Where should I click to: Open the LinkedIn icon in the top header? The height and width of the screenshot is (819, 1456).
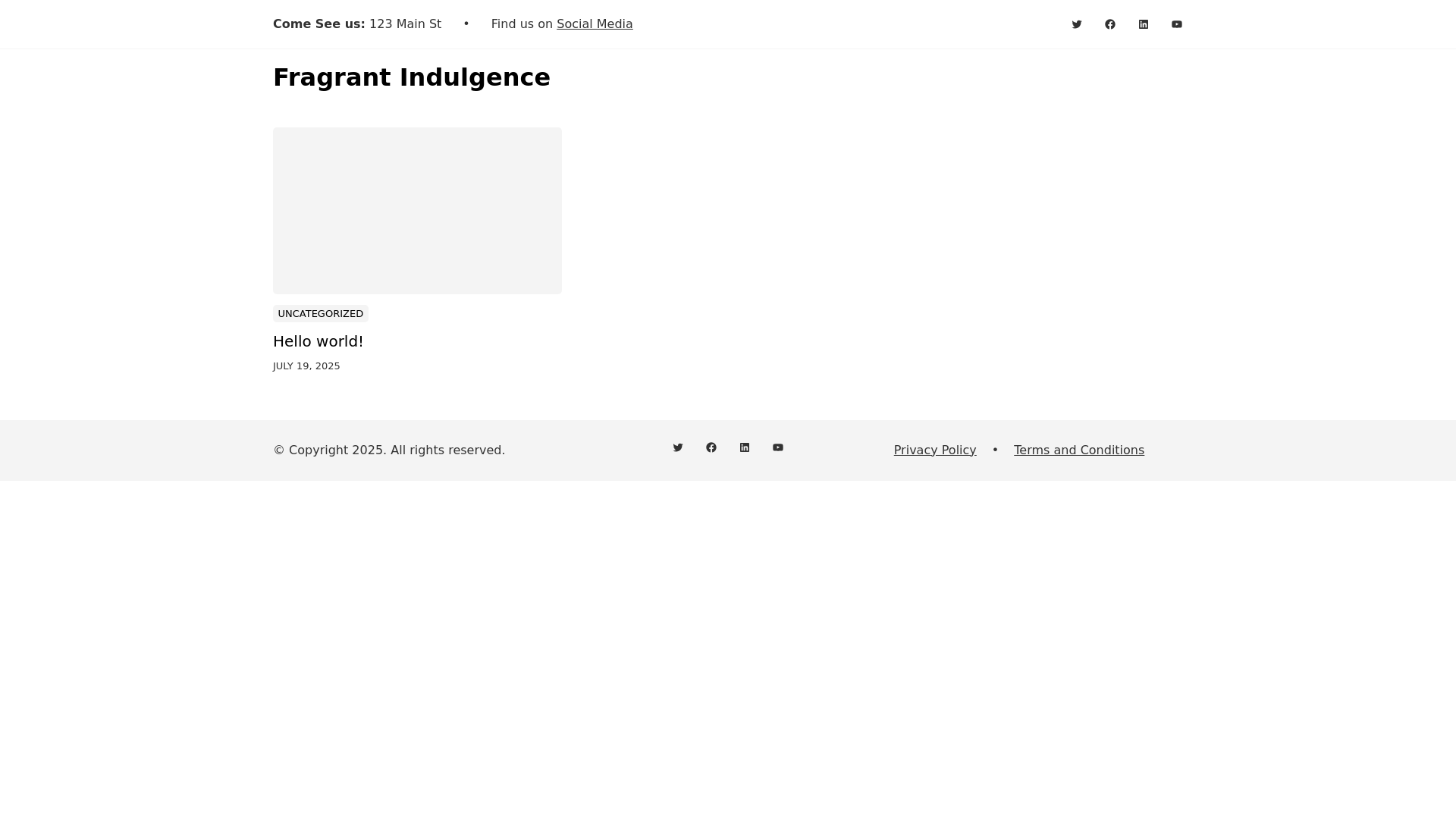pos(1144,24)
